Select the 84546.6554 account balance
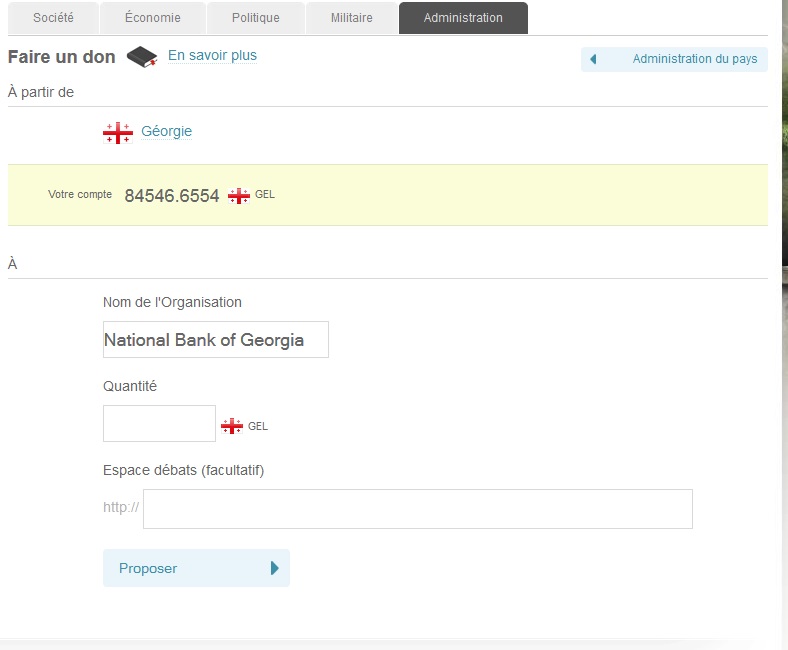The image size is (788, 650). 172,196
